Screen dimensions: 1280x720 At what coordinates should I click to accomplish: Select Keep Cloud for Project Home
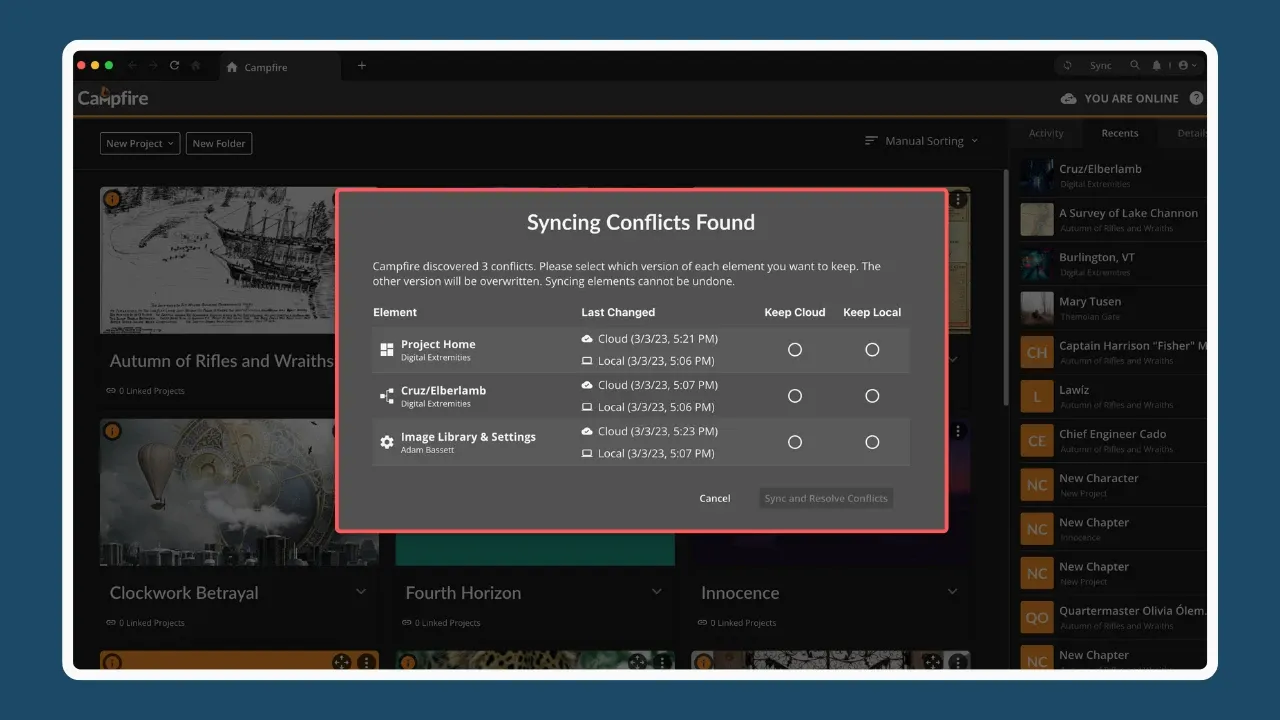[x=795, y=350]
